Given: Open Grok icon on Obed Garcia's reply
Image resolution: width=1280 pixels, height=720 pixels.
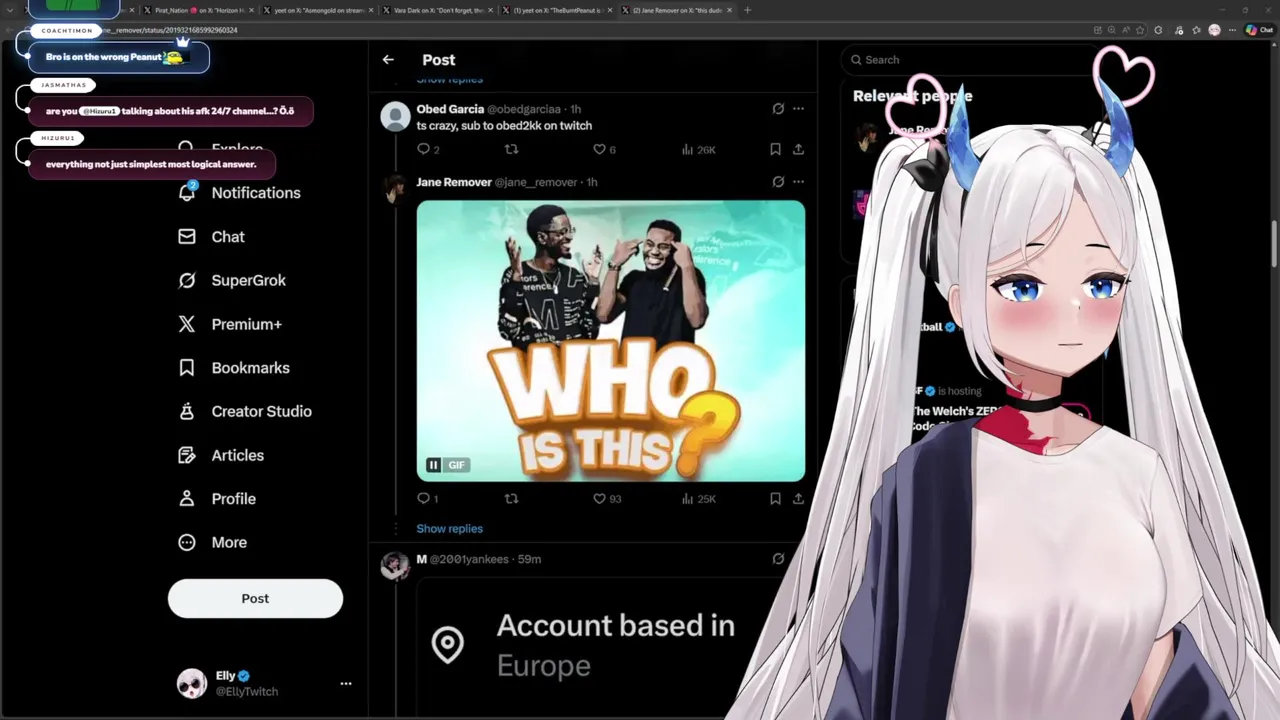Looking at the screenshot, I should pyautogui.click(x=778, y=109).
